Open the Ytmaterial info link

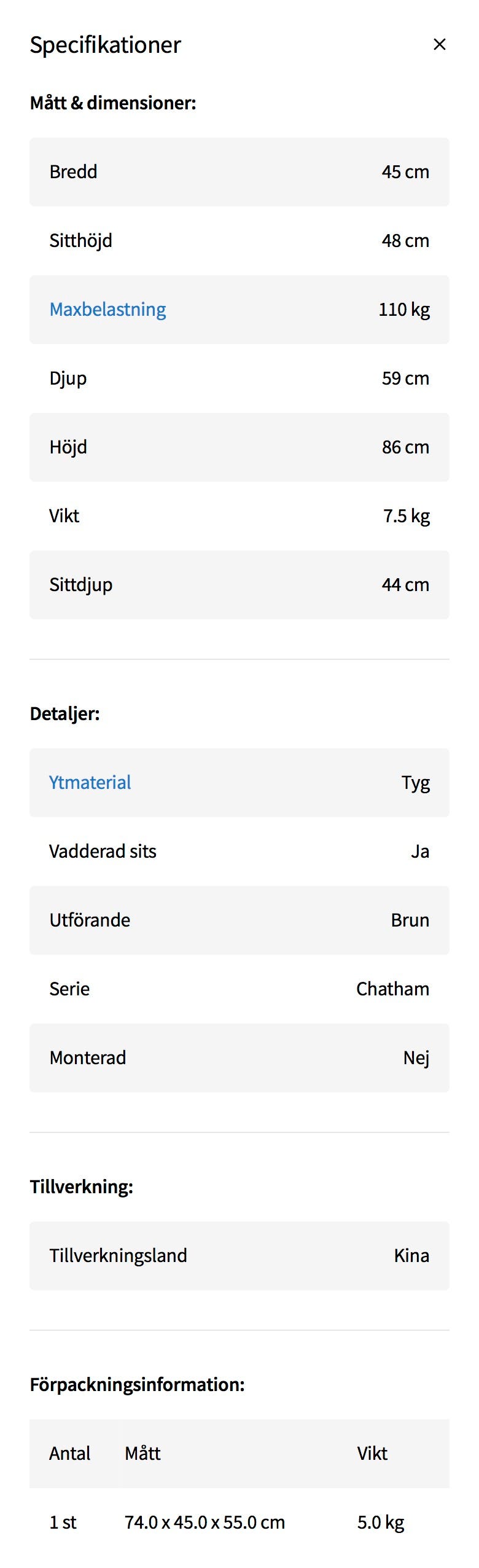click(x=90, y=782)
